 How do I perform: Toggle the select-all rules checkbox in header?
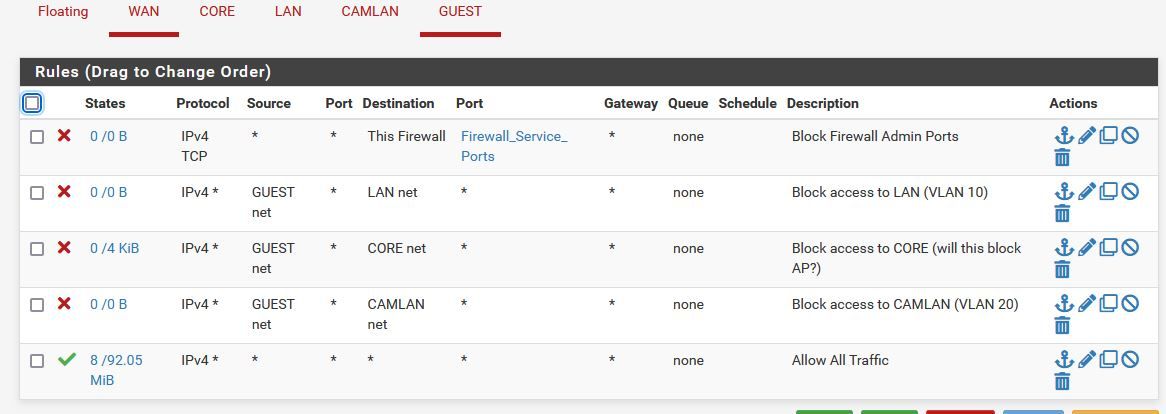(32, 103)
